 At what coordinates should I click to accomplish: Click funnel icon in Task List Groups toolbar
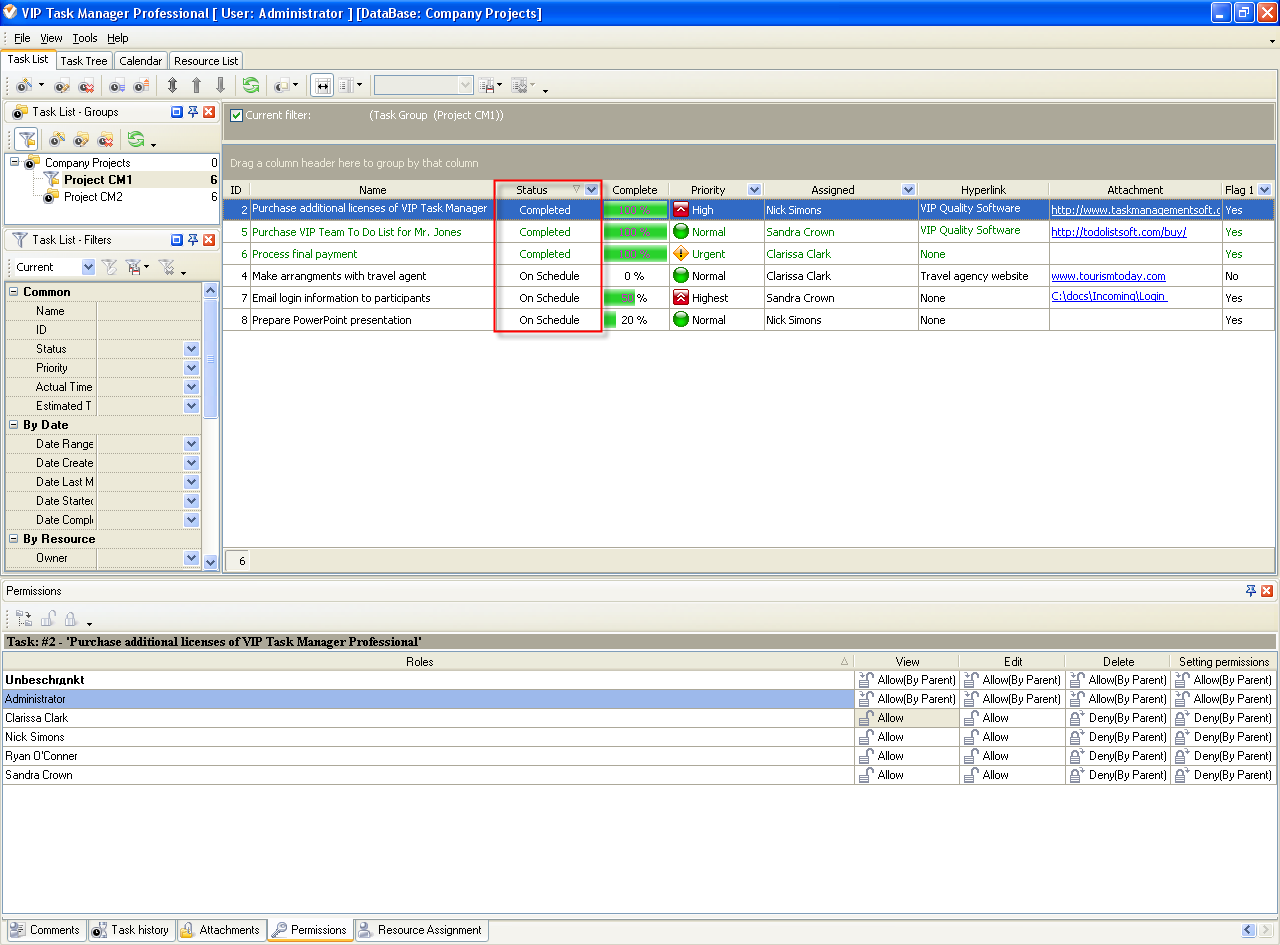27,140
